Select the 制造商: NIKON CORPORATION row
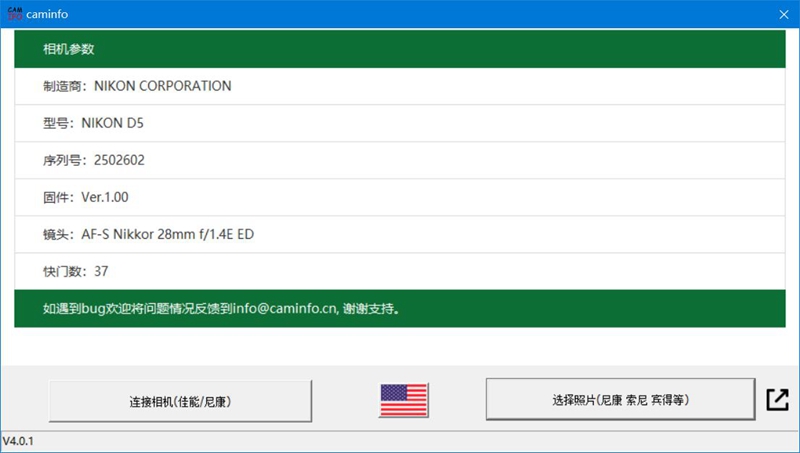The height and width of the screenshot is (453, 800). tap(400, 86)
